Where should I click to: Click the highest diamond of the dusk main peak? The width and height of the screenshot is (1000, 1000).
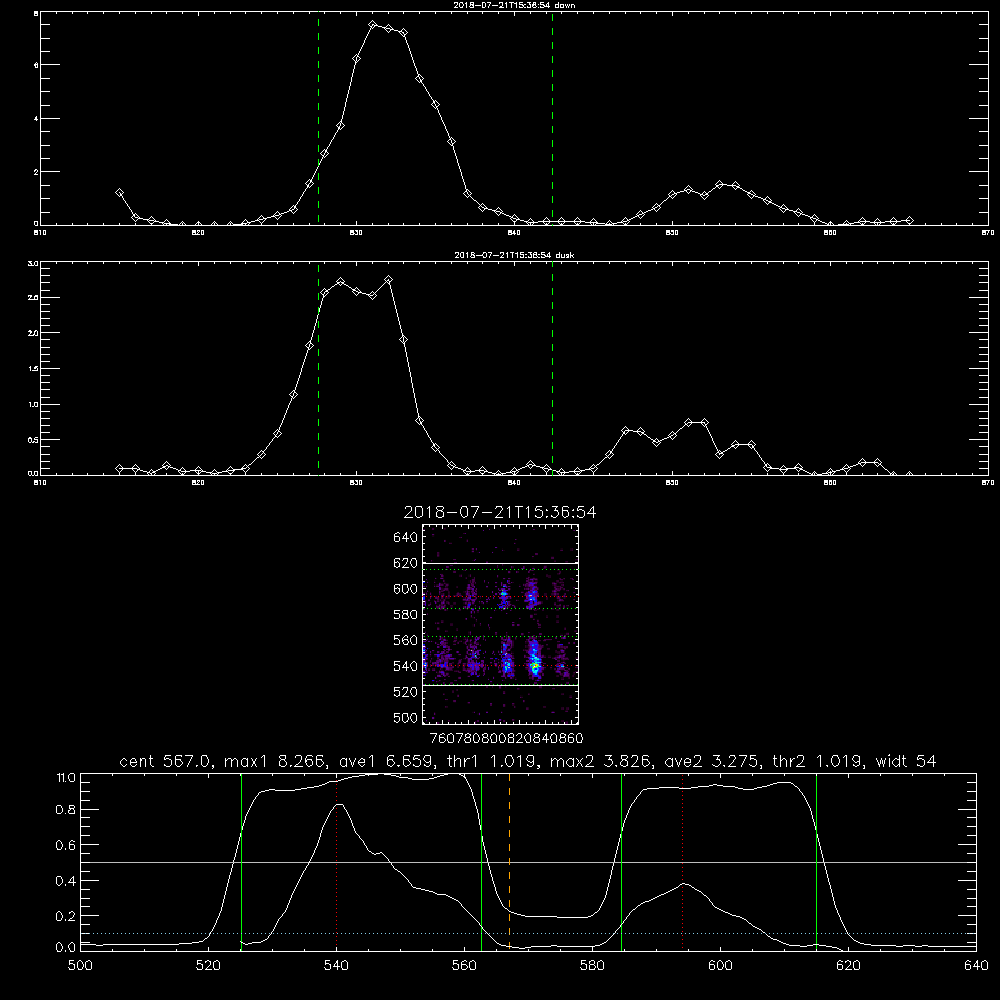tap(388, 280)
